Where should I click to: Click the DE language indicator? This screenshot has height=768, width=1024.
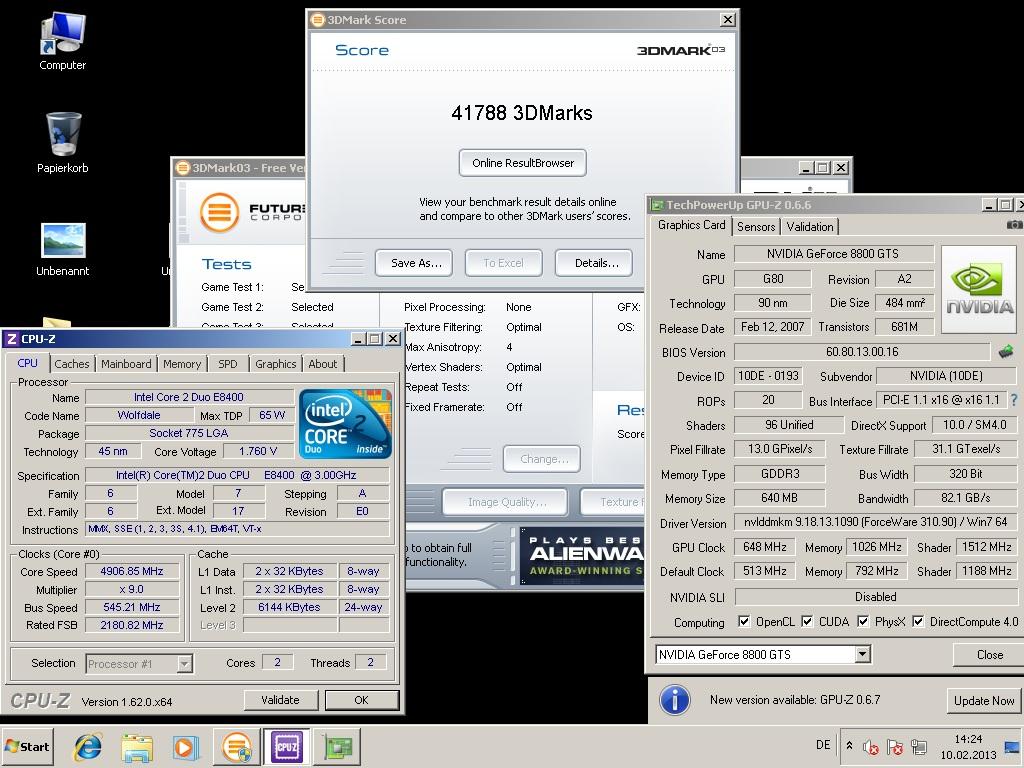tap(823, 745)
